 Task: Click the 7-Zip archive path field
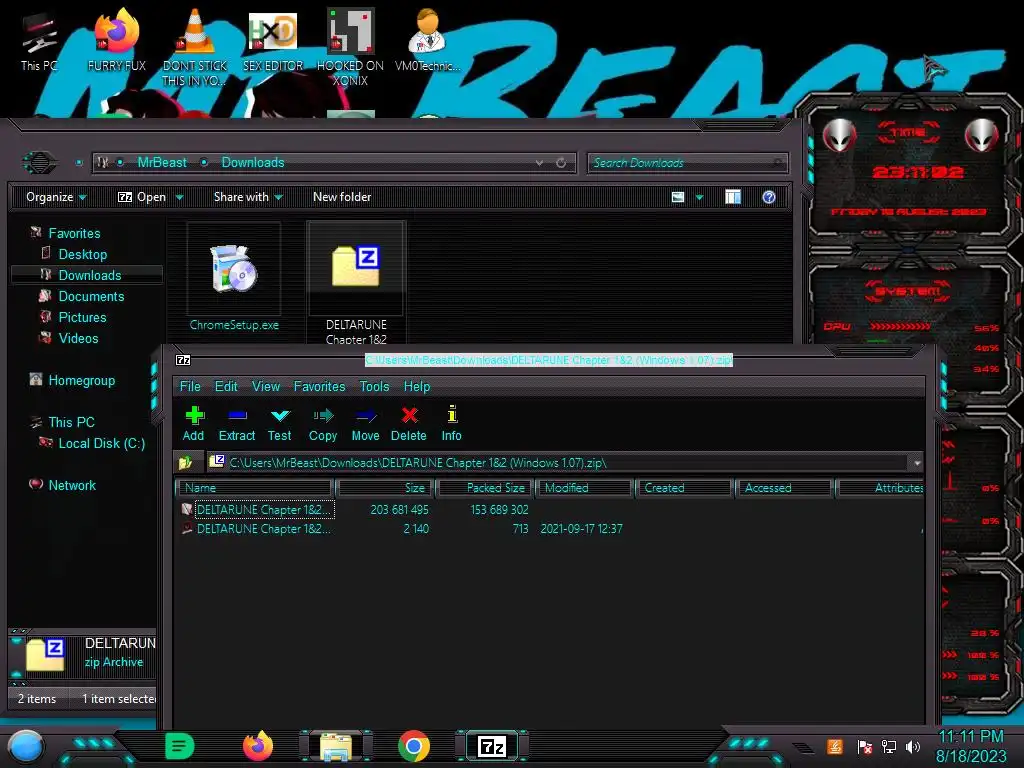[558, 462]
